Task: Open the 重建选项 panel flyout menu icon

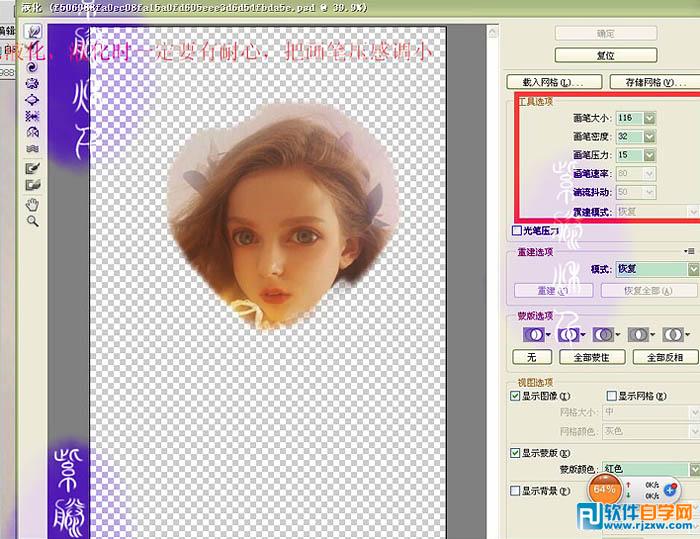Action: pos(689,251)
